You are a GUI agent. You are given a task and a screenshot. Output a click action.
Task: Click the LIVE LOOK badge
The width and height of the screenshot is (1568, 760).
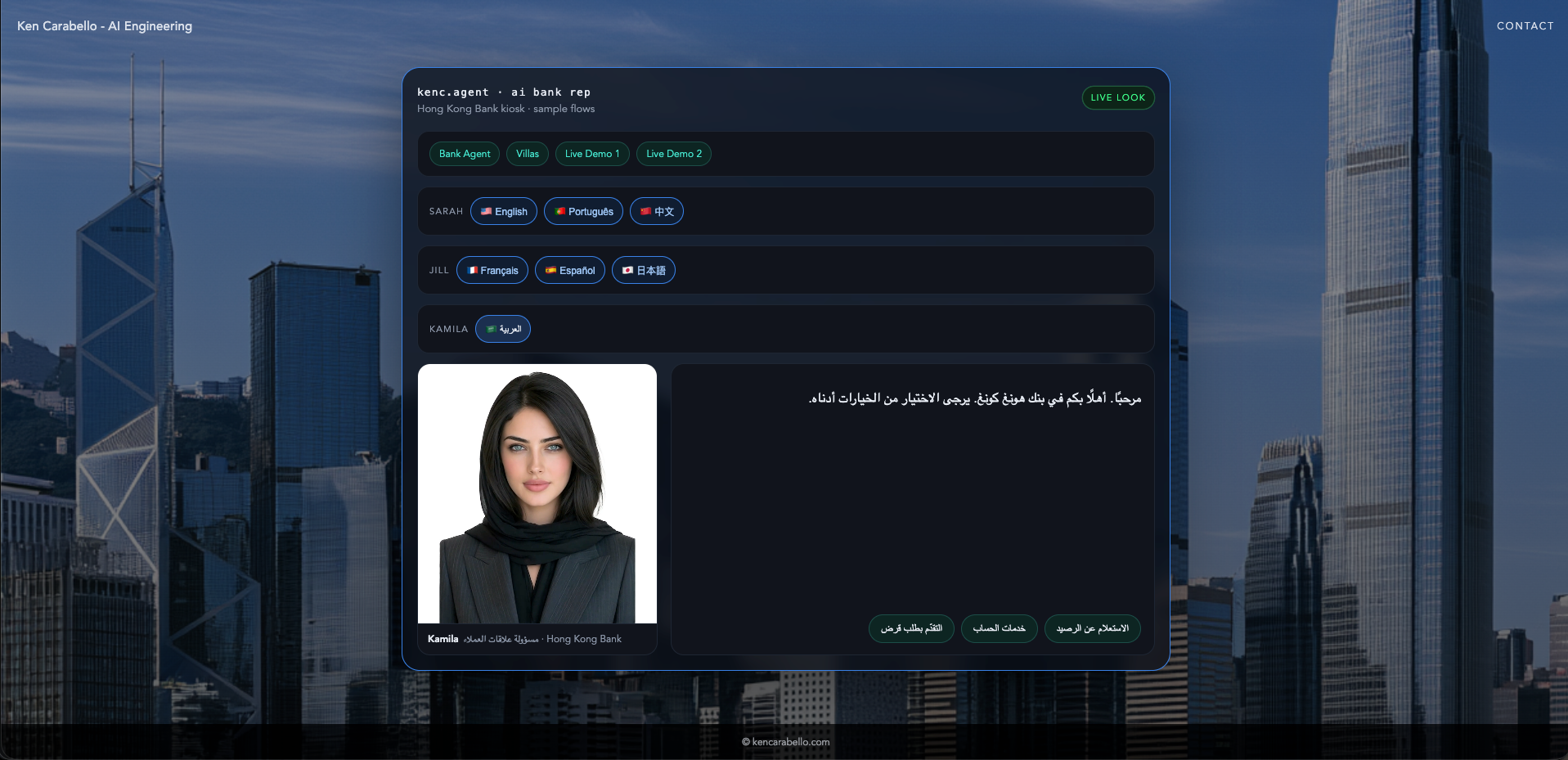pos(1118,97)
